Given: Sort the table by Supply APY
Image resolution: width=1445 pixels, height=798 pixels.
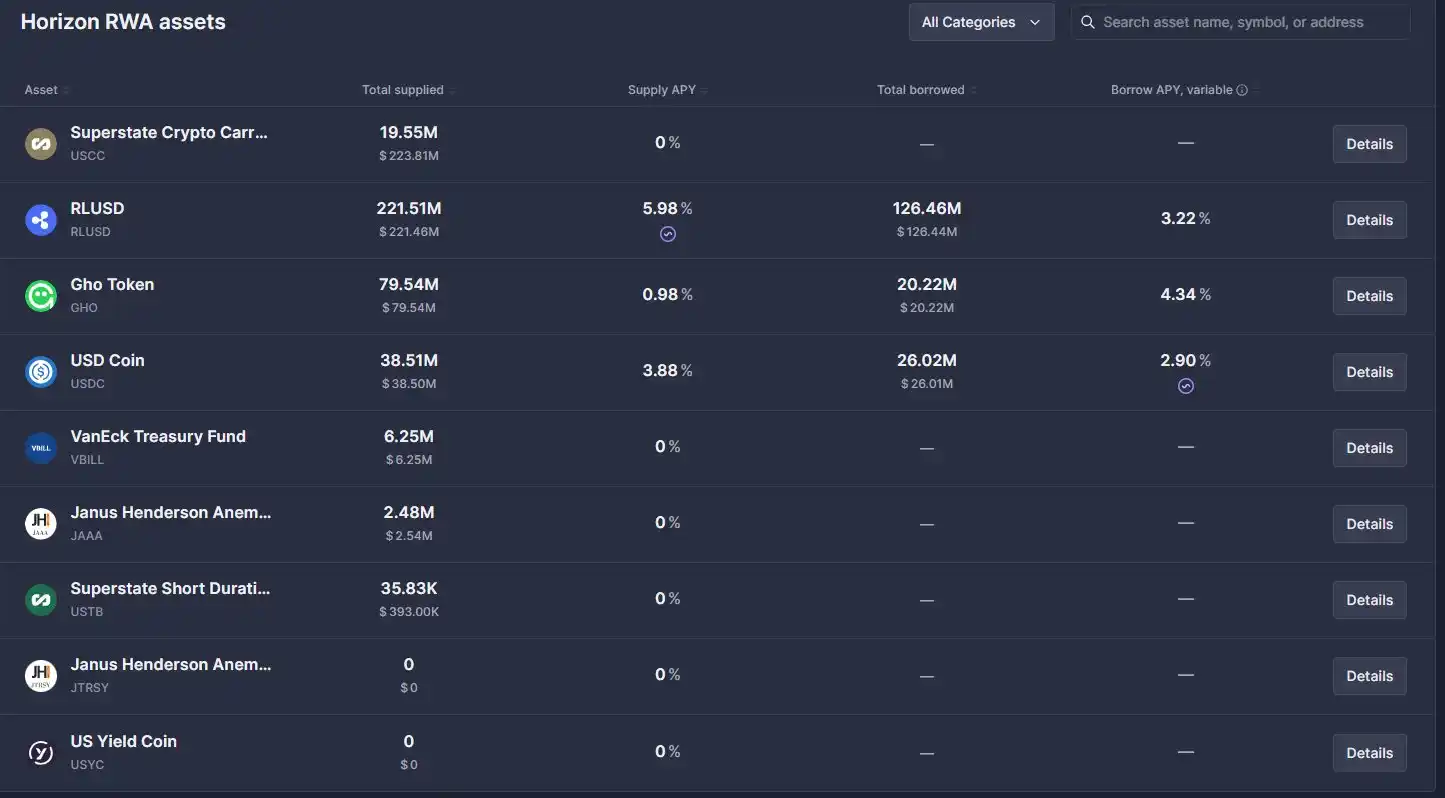Looking at the screenshot, I should click(662, 87).
